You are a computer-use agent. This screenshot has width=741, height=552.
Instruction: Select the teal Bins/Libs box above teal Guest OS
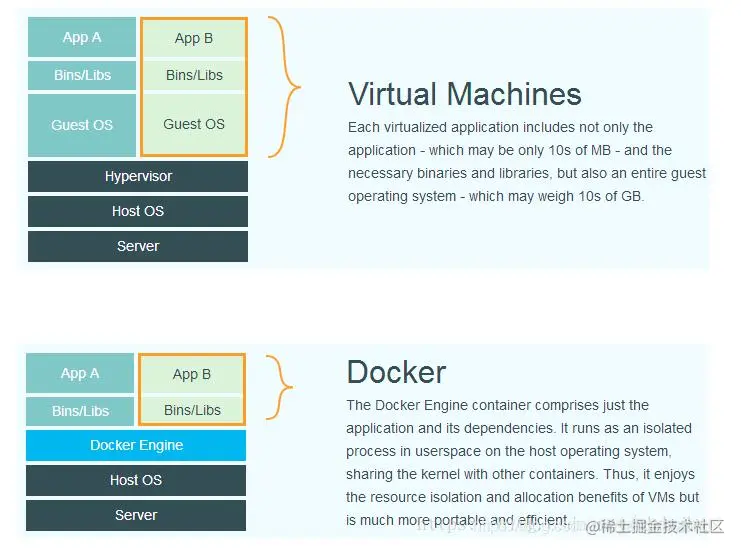[82, 75]
